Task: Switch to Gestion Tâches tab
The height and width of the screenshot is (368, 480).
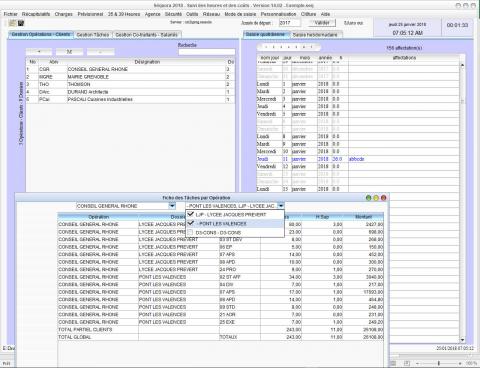Action: [93, 35]
